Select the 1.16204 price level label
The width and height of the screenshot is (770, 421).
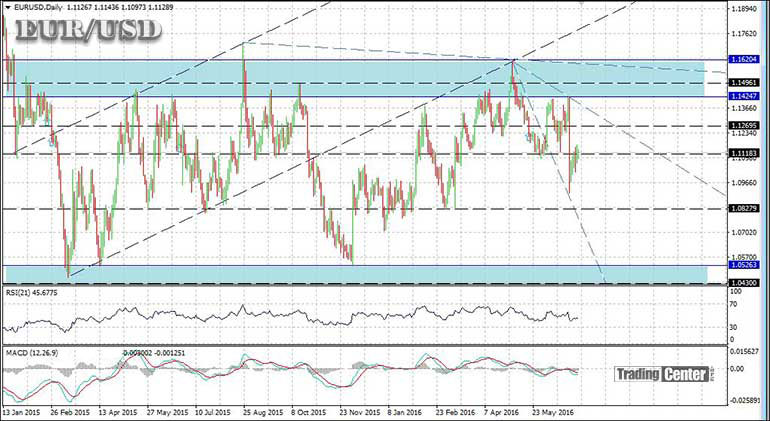coord(744,59)
